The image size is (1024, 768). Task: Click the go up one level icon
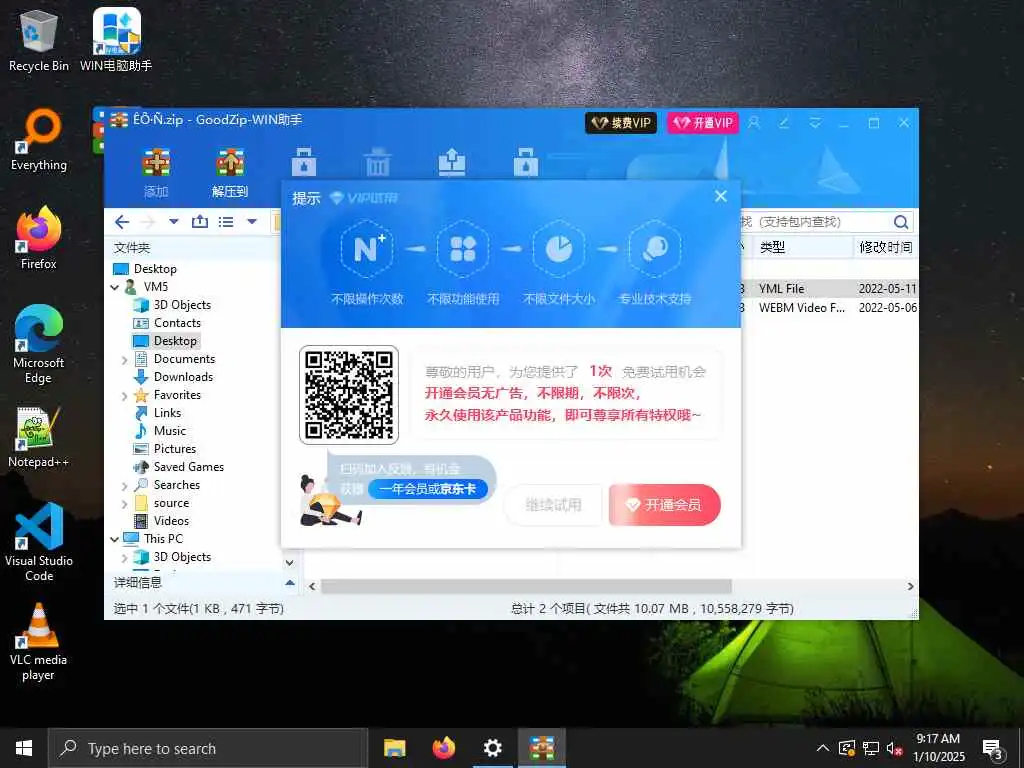click(x=200, y=221)
